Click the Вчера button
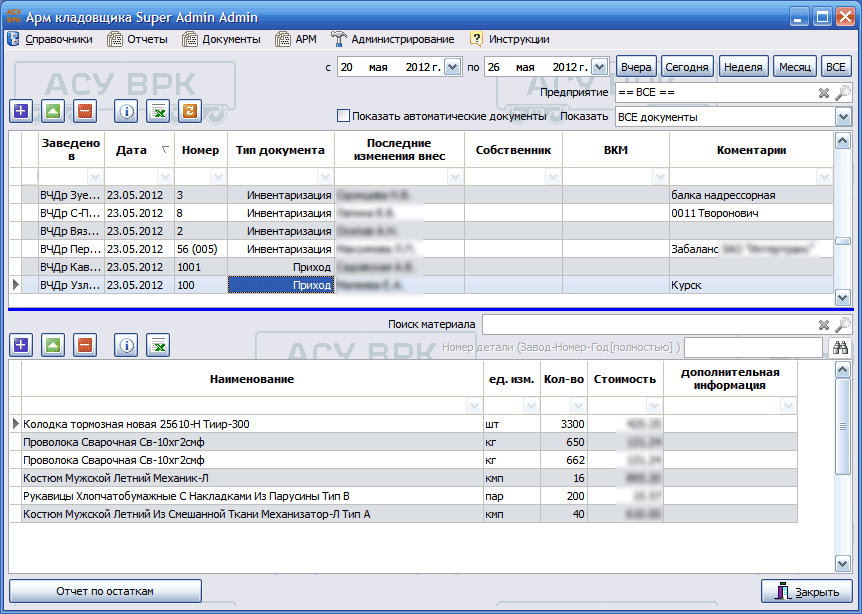 (636, 67)
